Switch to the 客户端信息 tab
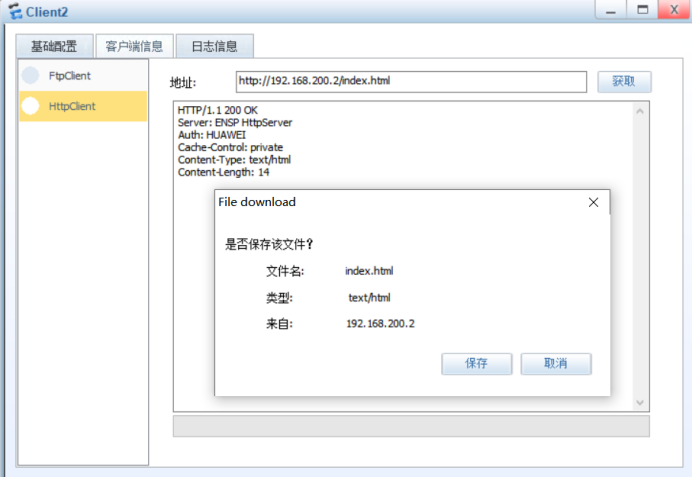This screenshot has width=692, height=477. coord(135,46)
